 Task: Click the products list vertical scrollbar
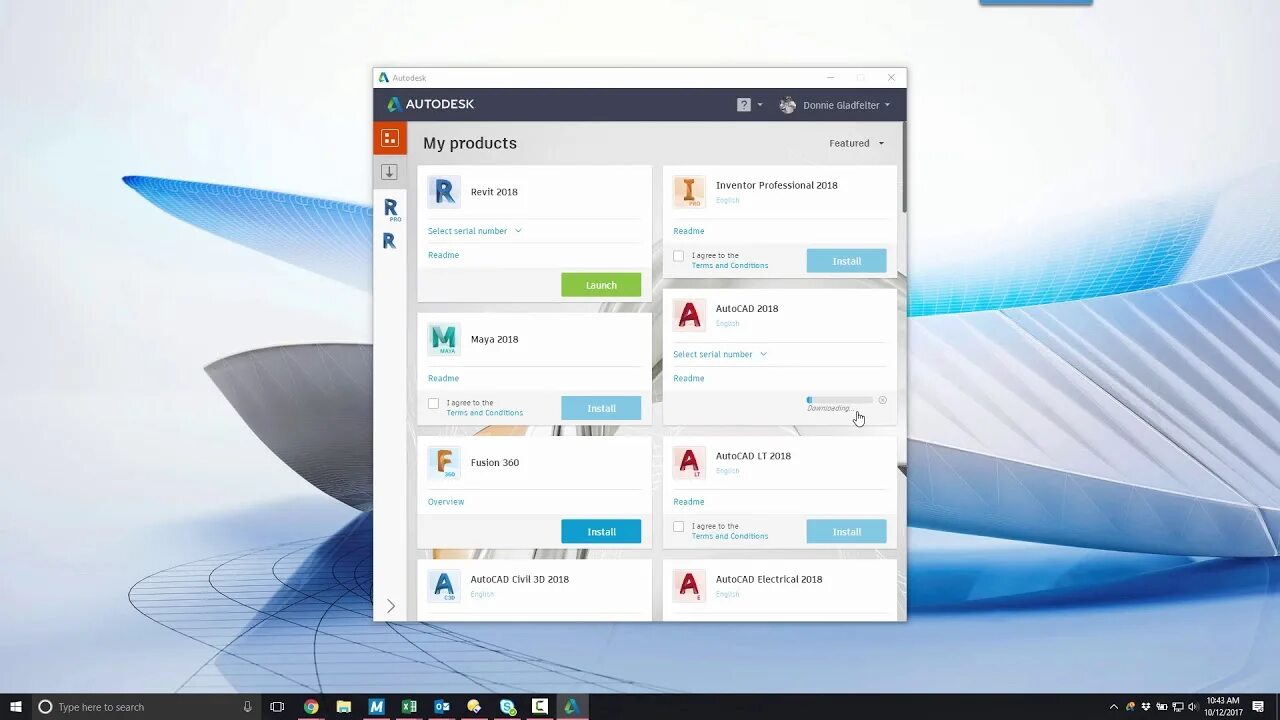(903, 168)
